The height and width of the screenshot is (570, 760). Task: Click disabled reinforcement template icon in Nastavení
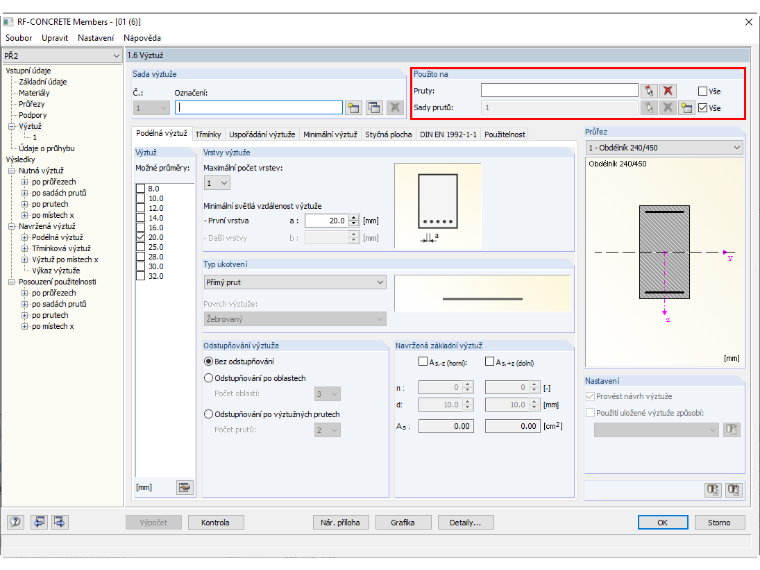coord(731,429)
